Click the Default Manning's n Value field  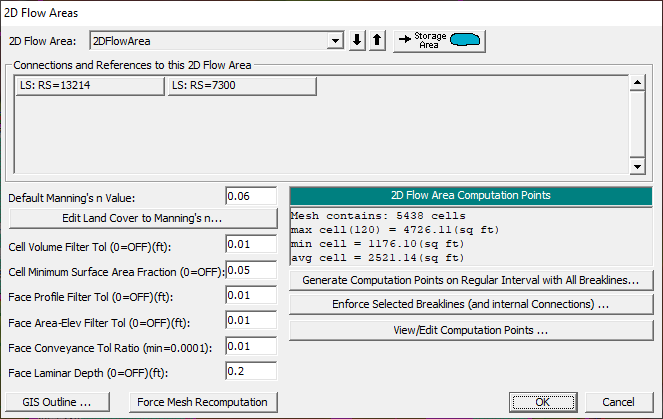click(x=251, y=196)
